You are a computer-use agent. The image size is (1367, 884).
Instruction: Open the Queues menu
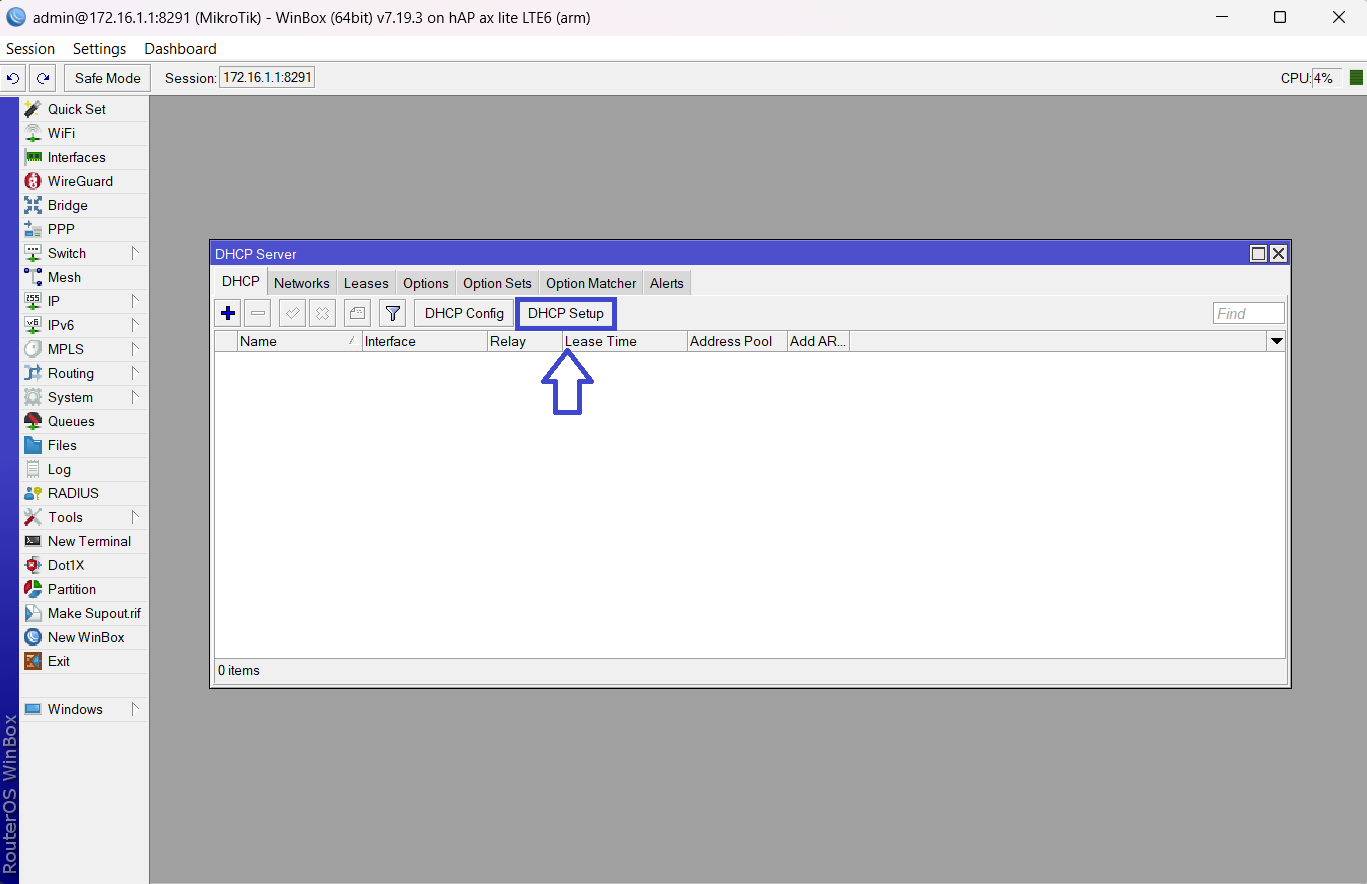[x=84, y=421]
